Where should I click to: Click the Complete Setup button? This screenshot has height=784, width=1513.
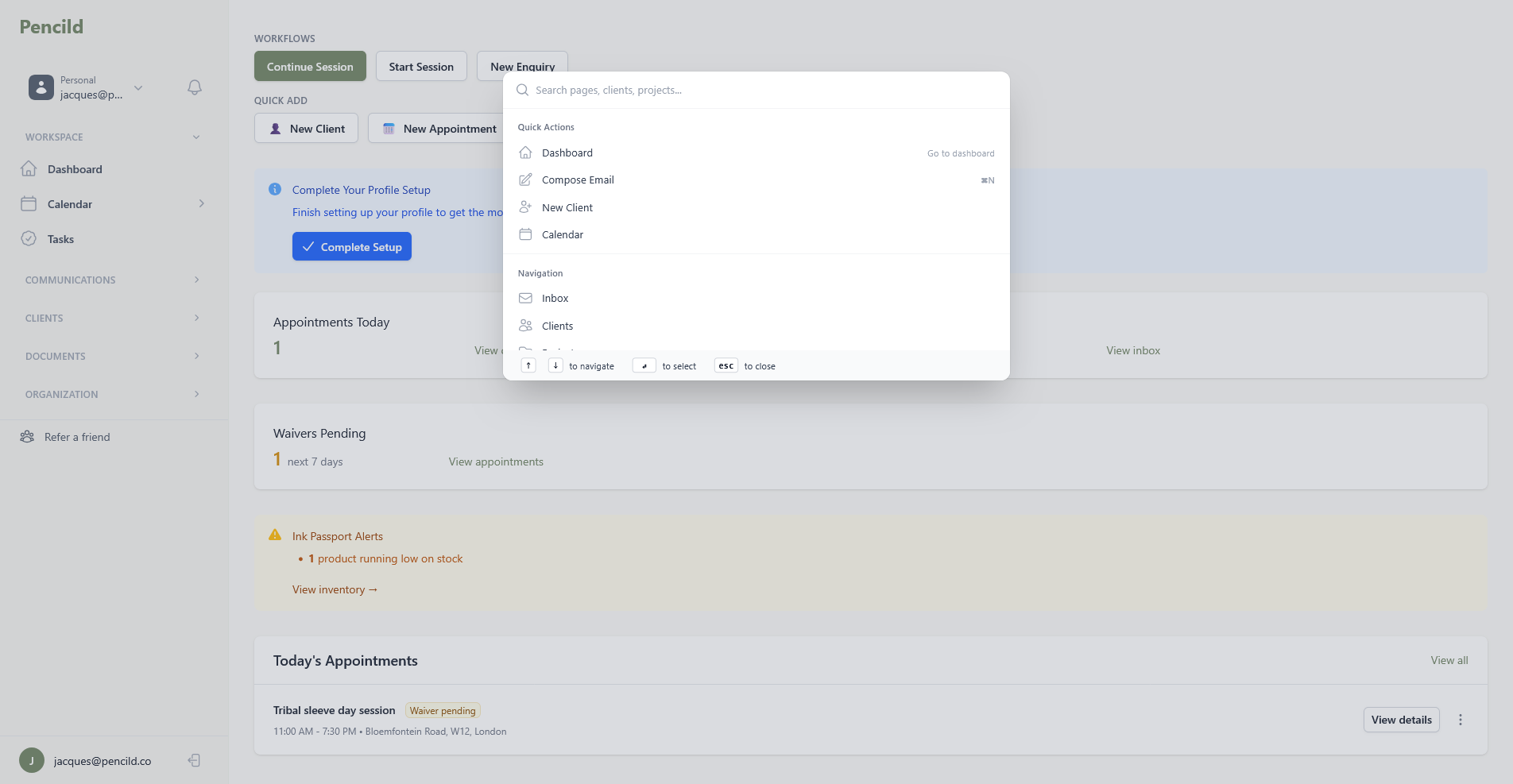(351, 246)
